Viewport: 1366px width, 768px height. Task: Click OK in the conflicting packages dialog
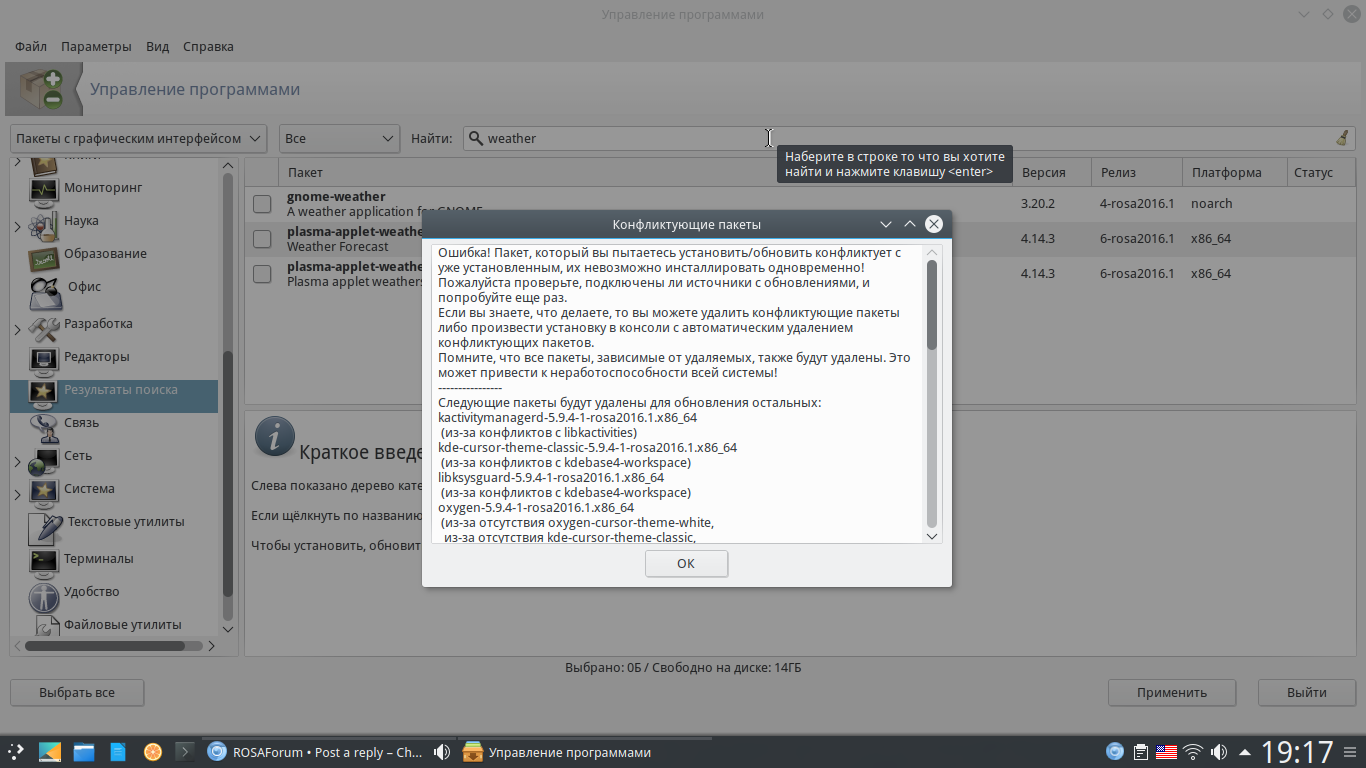tap(686, 563)
